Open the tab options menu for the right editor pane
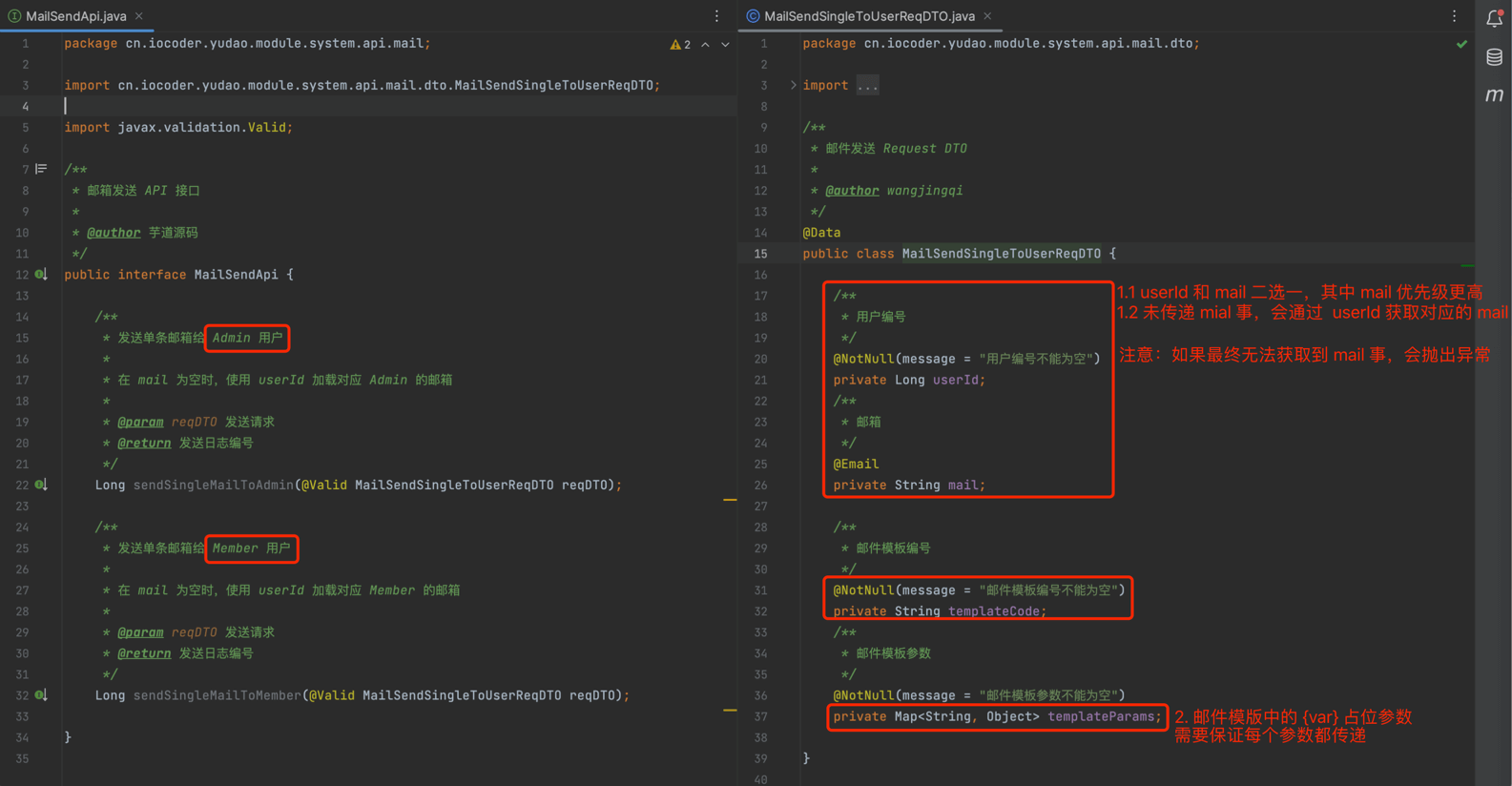Screen dimensions: 1512x786 1454,16
